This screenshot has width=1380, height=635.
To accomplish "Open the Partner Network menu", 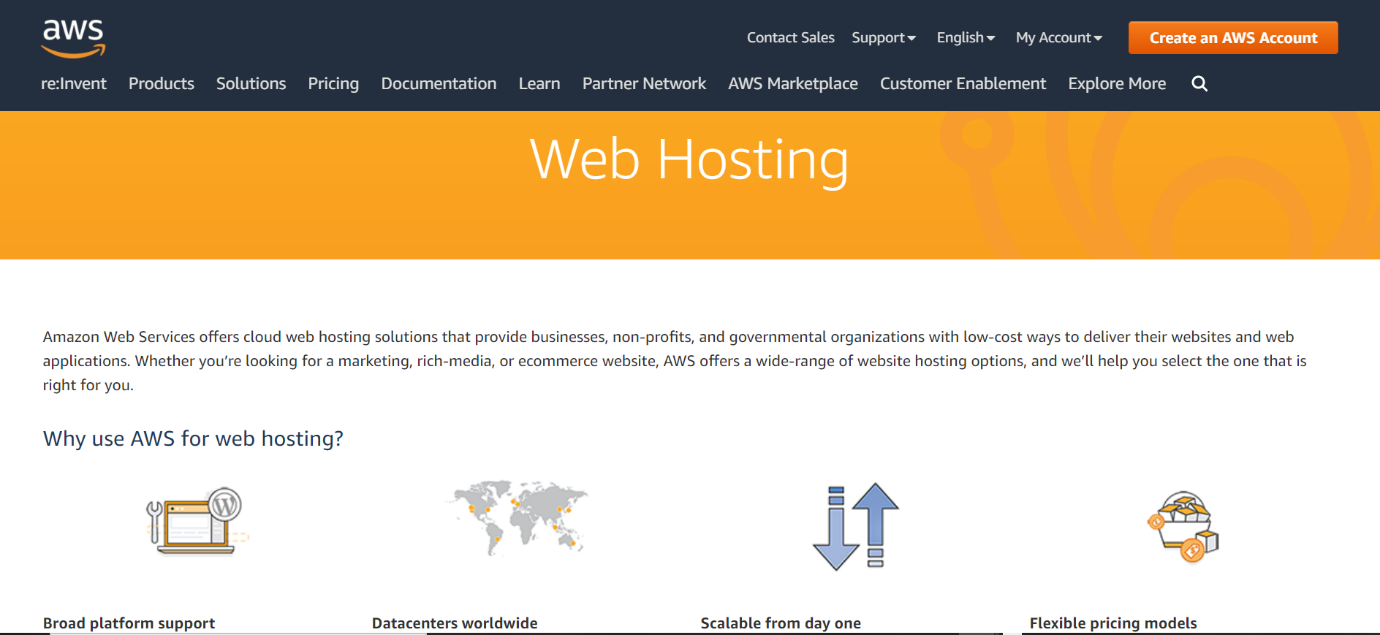I will [644, 84].
